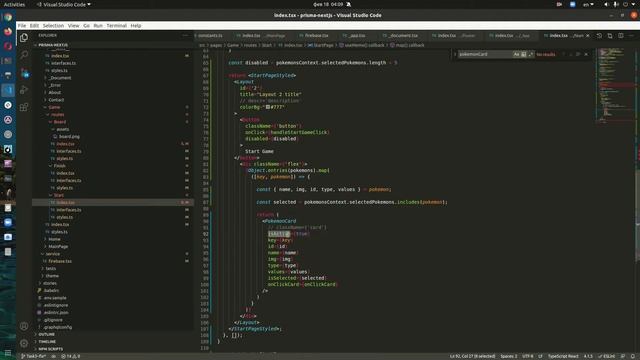Switch to the constants.ts tab
The image size is (640, 360).
[x=210, y=36]
